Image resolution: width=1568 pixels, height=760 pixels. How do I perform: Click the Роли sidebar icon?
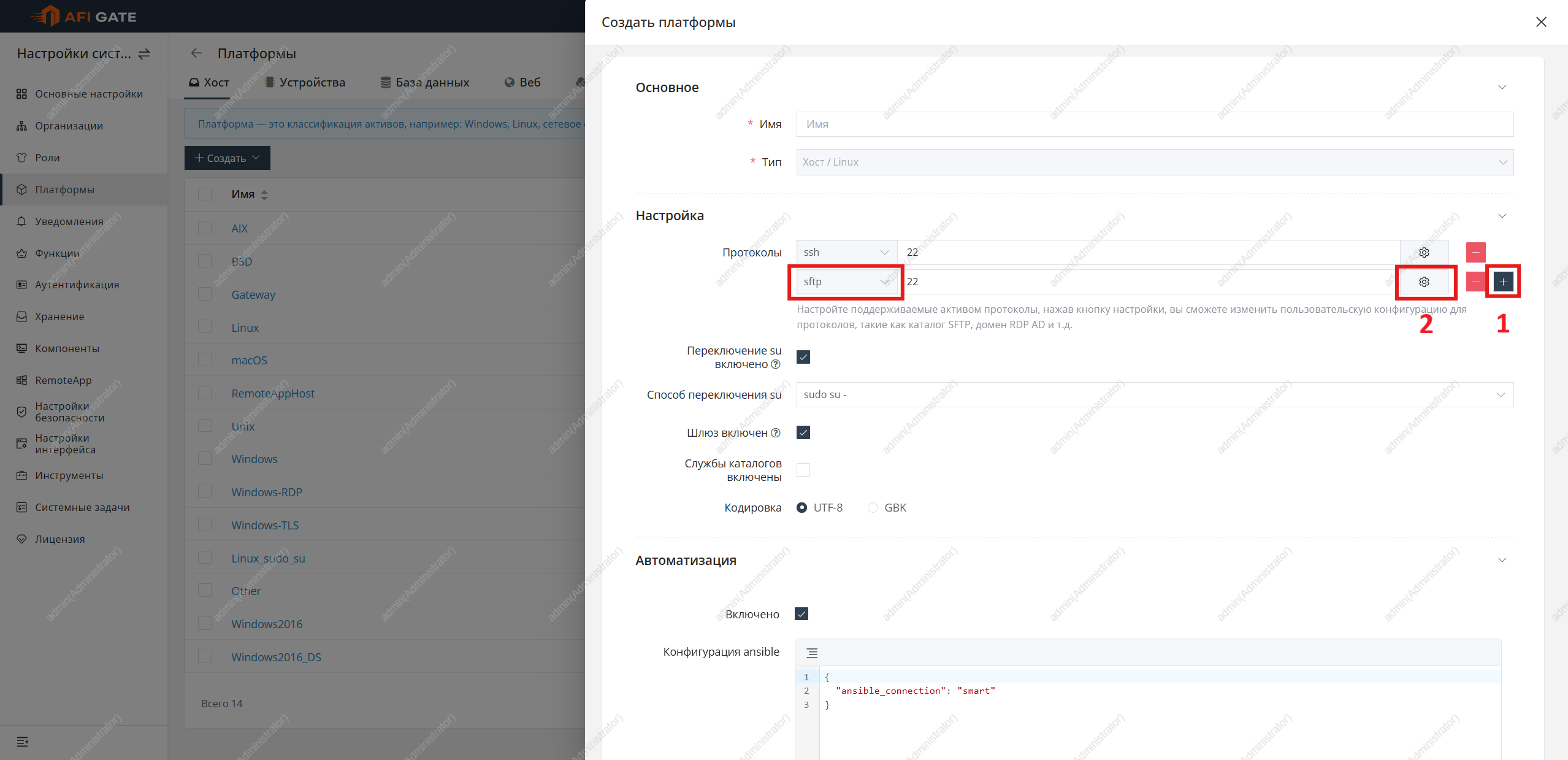point(21,158)
